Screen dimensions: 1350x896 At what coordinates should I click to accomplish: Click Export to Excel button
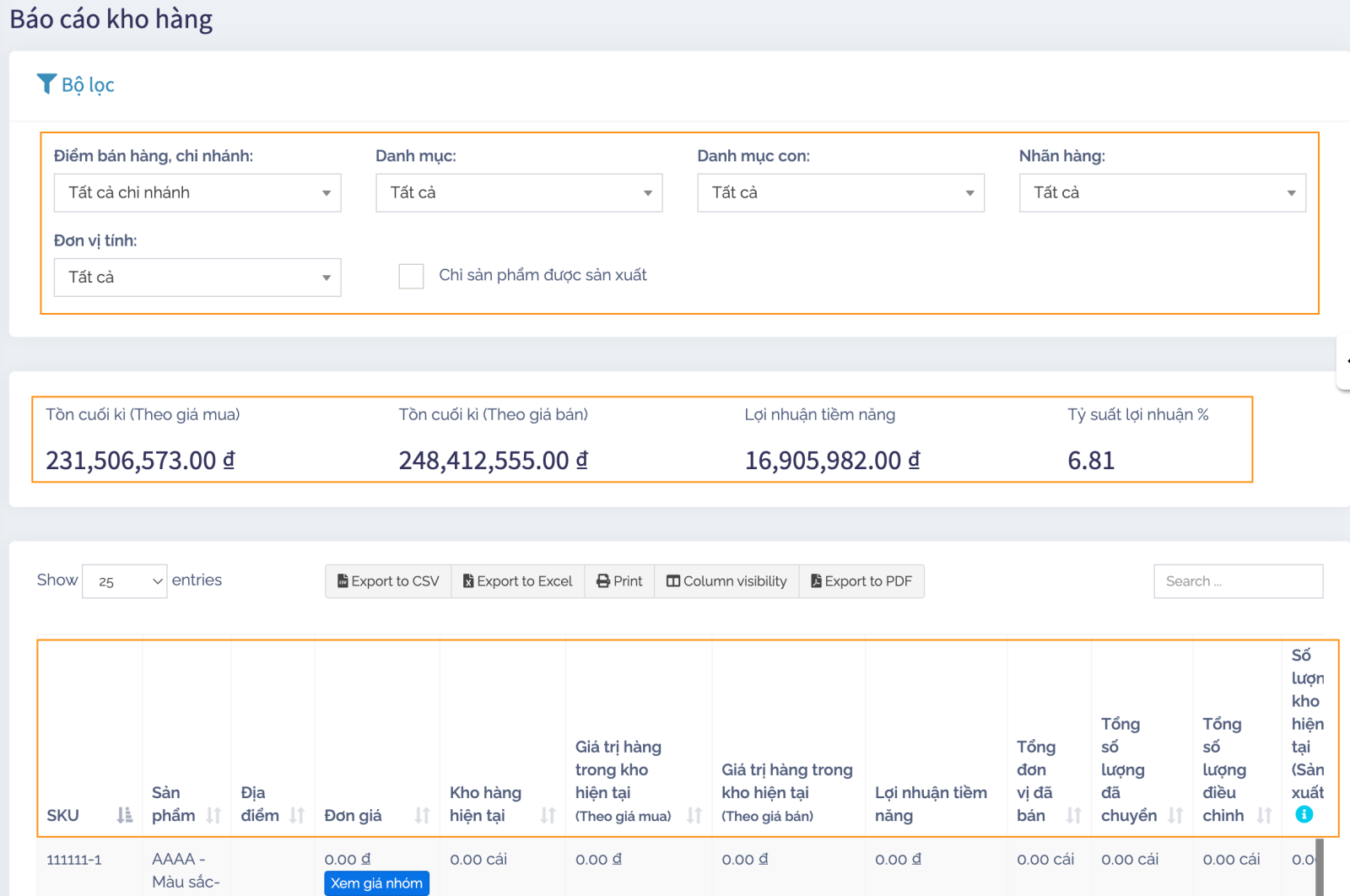click(x=517, y=581)
